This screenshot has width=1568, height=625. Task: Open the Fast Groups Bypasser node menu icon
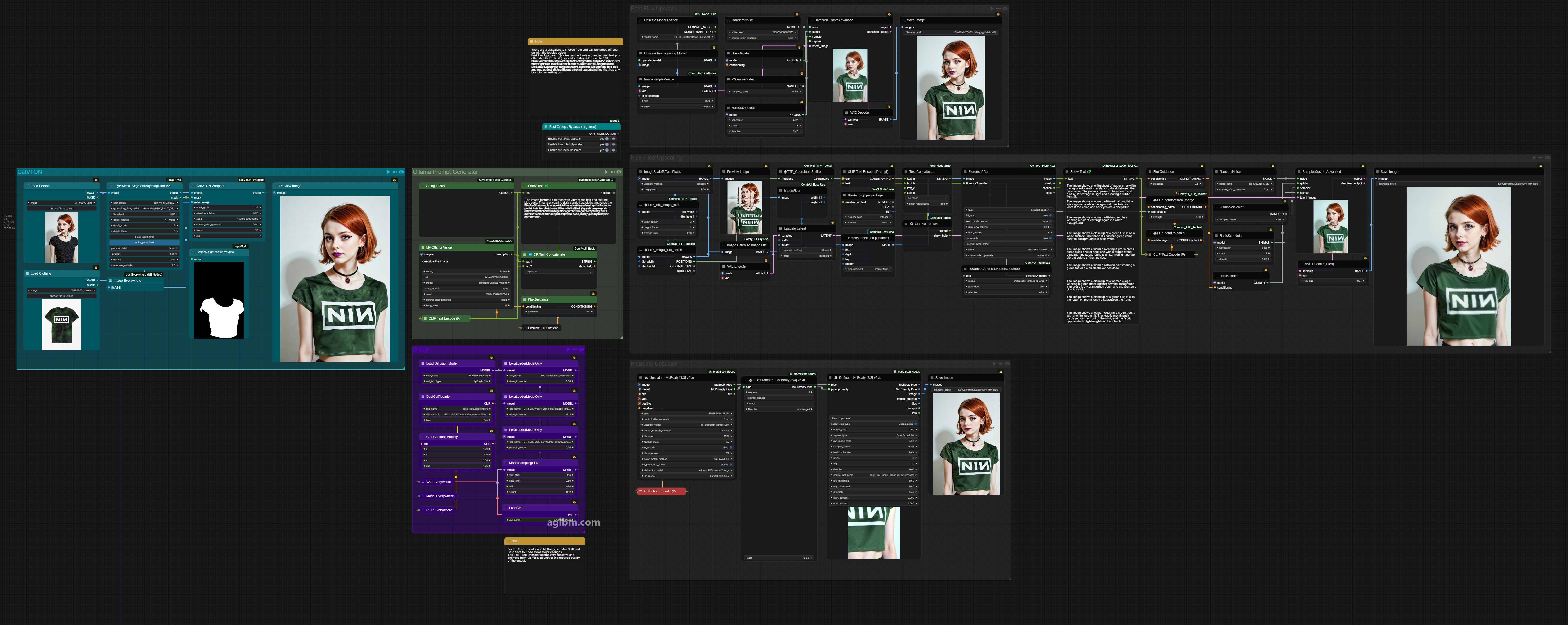coord(546,127)
